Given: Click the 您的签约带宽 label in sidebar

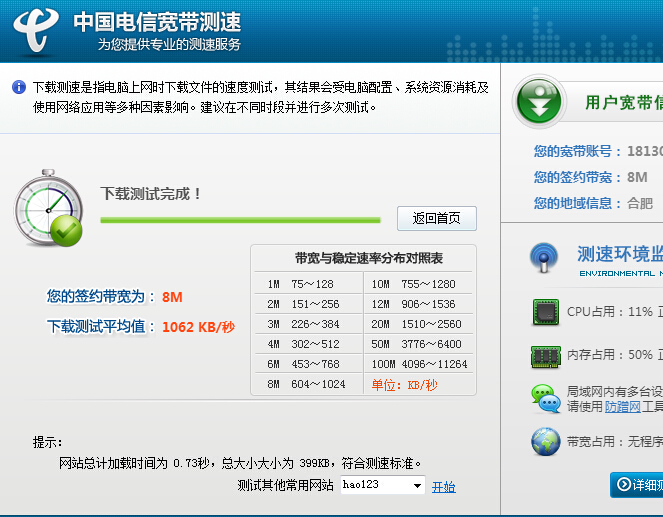Looking at the screenshot, I should point(577,177).
